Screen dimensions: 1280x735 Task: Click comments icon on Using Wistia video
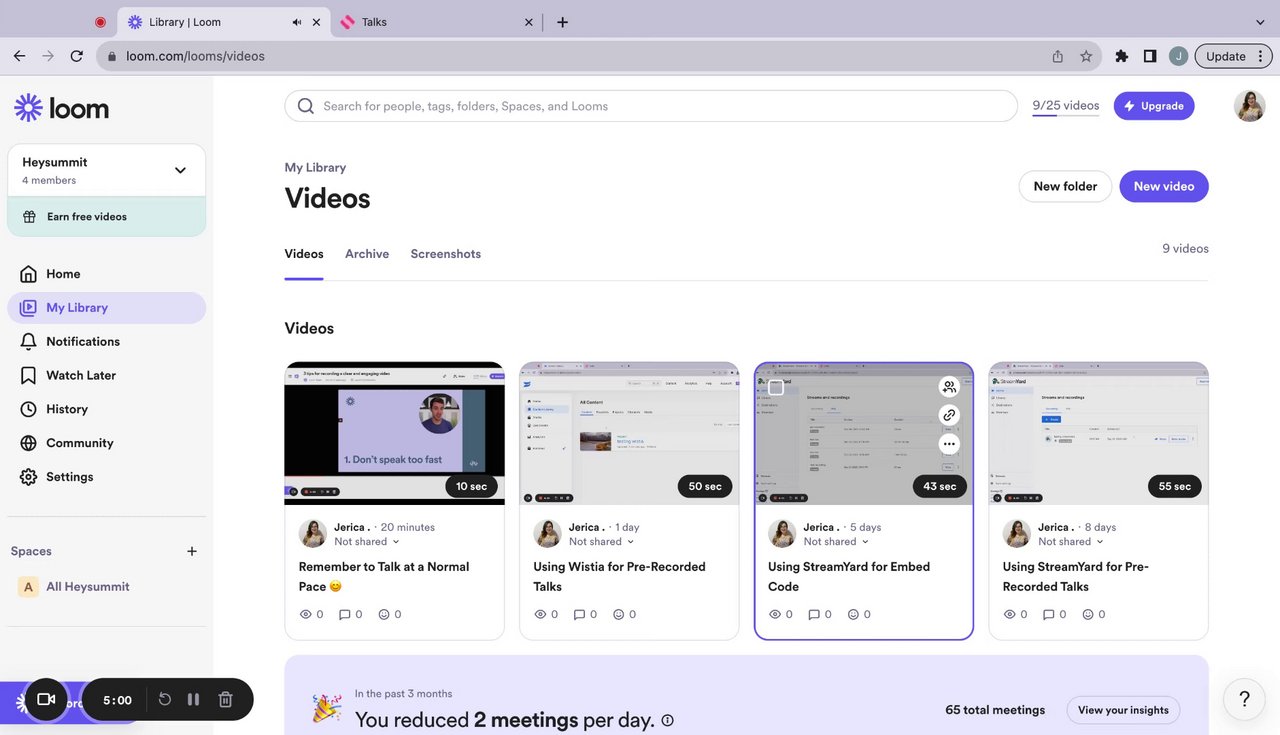[579, 615]
